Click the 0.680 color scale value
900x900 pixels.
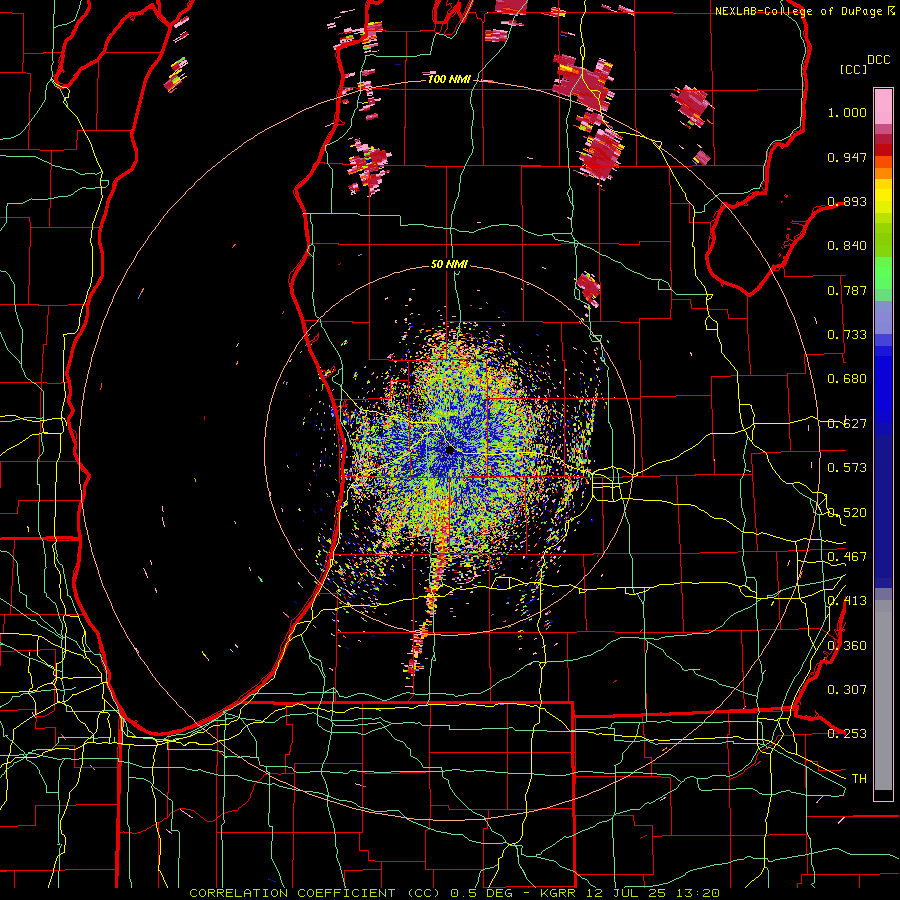[x=847, y=379]
